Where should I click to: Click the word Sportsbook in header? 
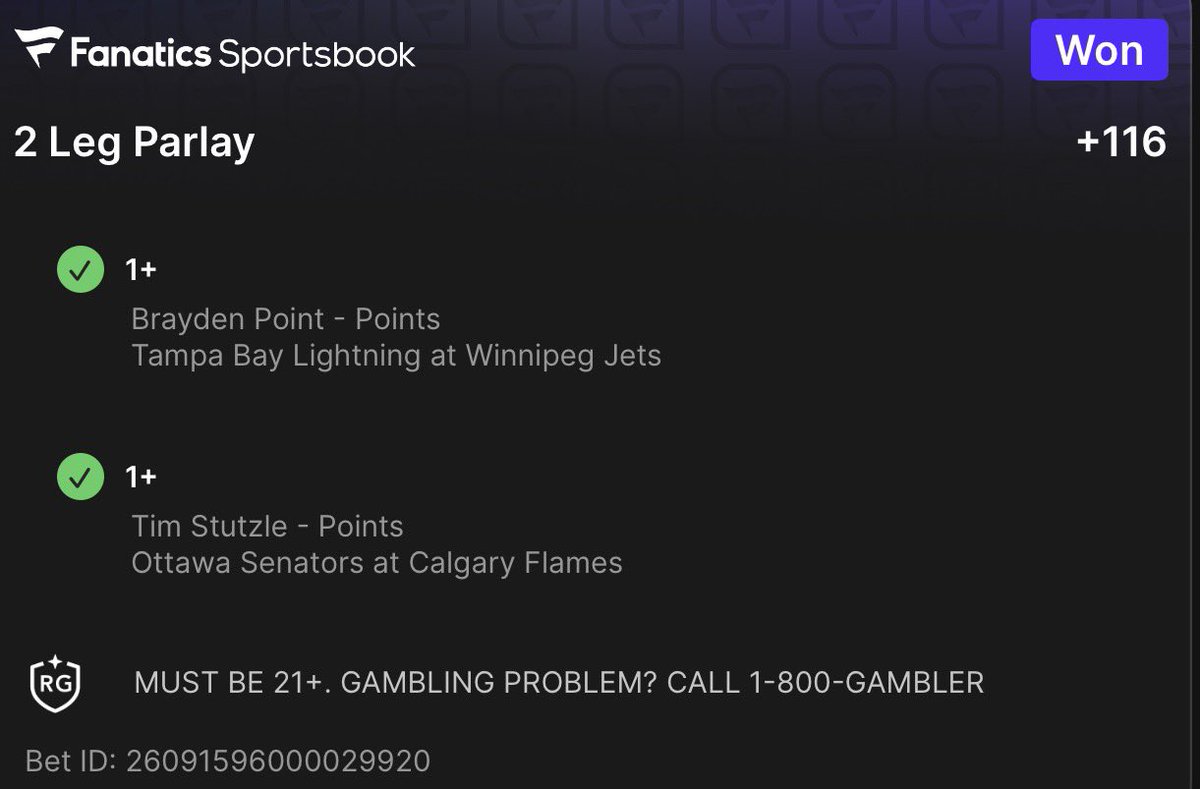click(x=317, y=54)
